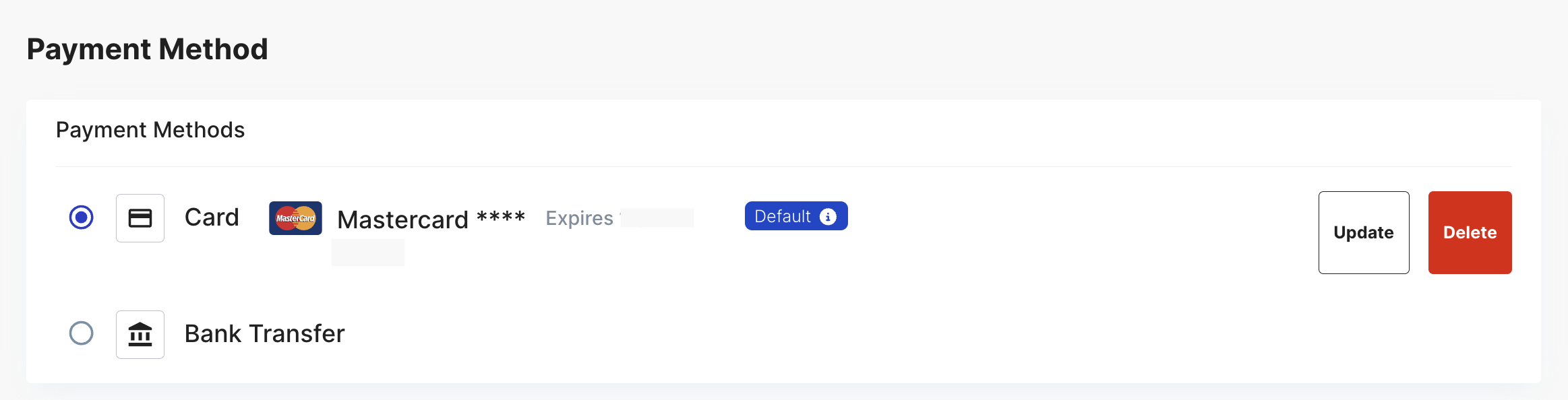Screen dimensions: 1568x400
Task: Toggle the Default badge on the Mastercard
Action: pos(795,216)
